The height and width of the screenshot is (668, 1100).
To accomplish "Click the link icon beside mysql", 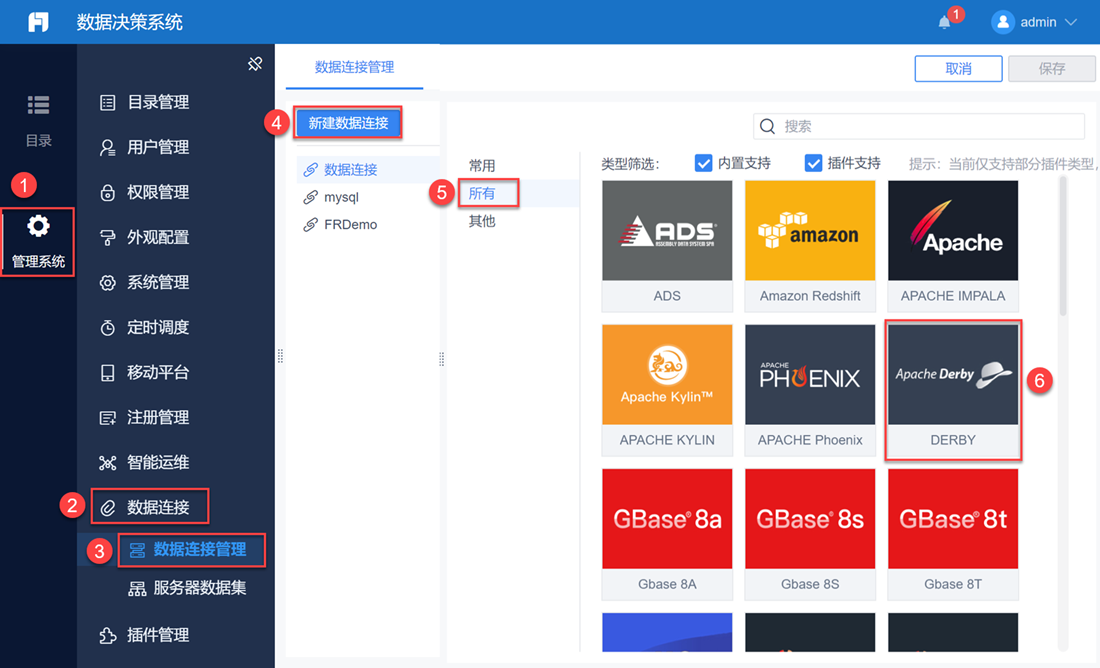I will (x=310, y=197).
